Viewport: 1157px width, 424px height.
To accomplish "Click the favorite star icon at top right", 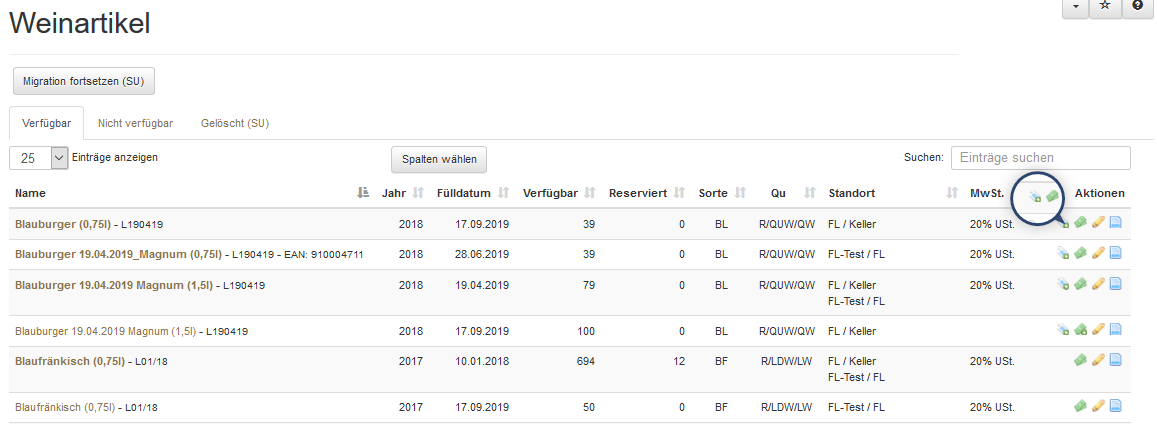I will click(1104, 7).
